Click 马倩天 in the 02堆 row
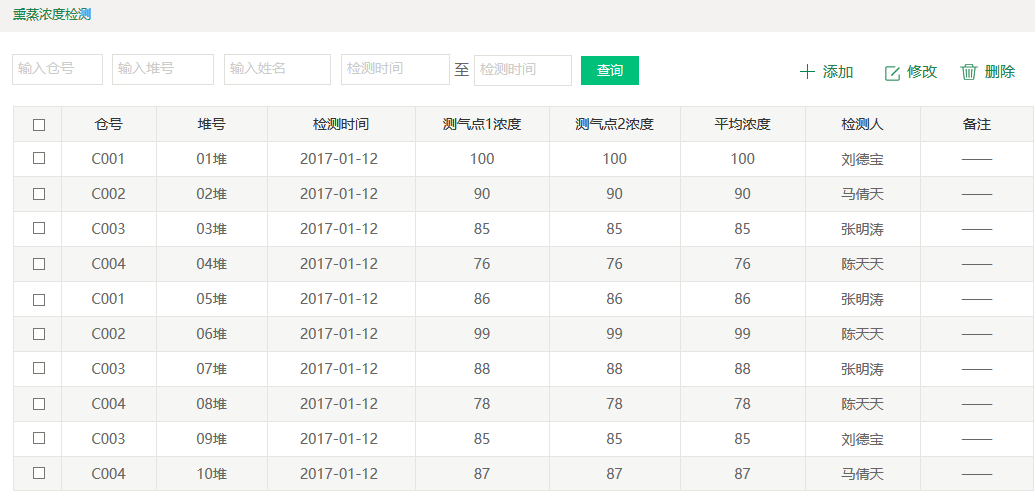Image resolution: width=1035 pixels, height=495 pixels. click(x=862, y=194)
